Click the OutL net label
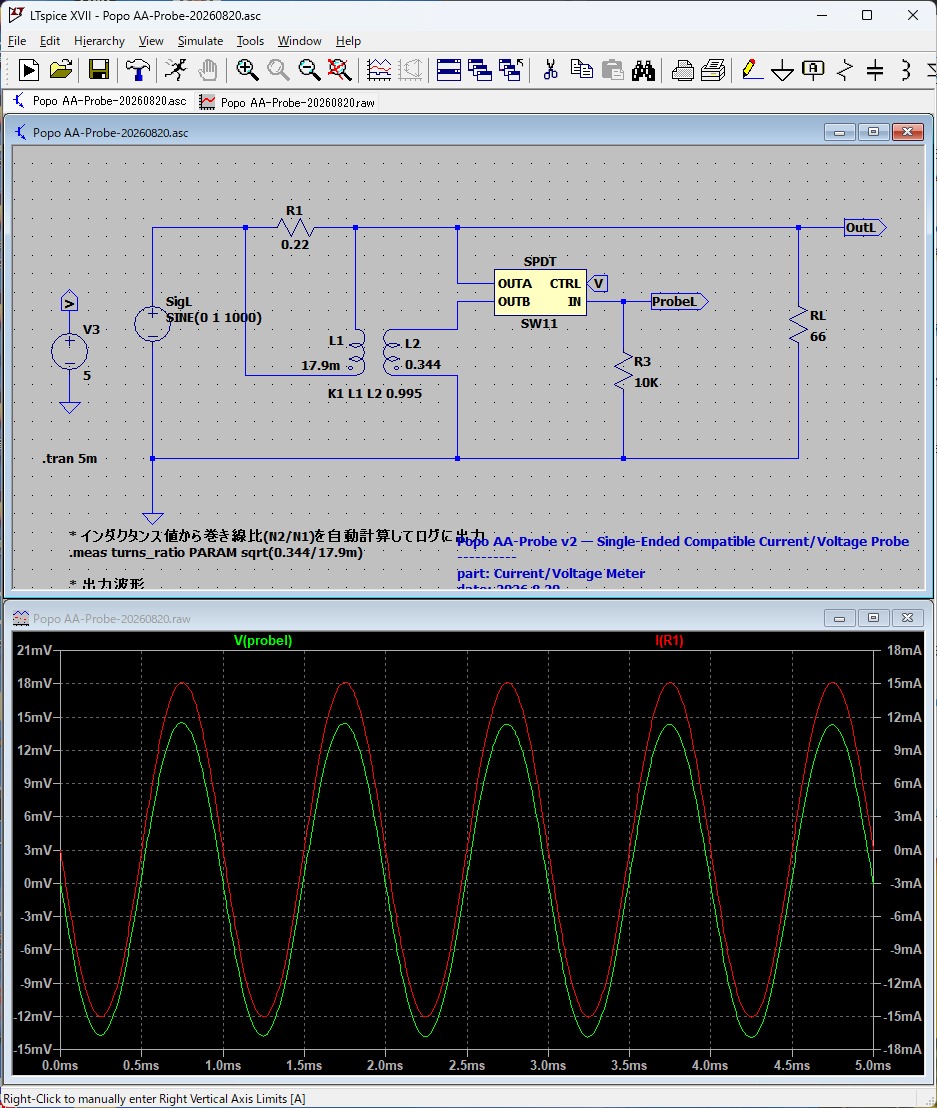This screenshot has width=937, height=1108. [x=865, y=228]
